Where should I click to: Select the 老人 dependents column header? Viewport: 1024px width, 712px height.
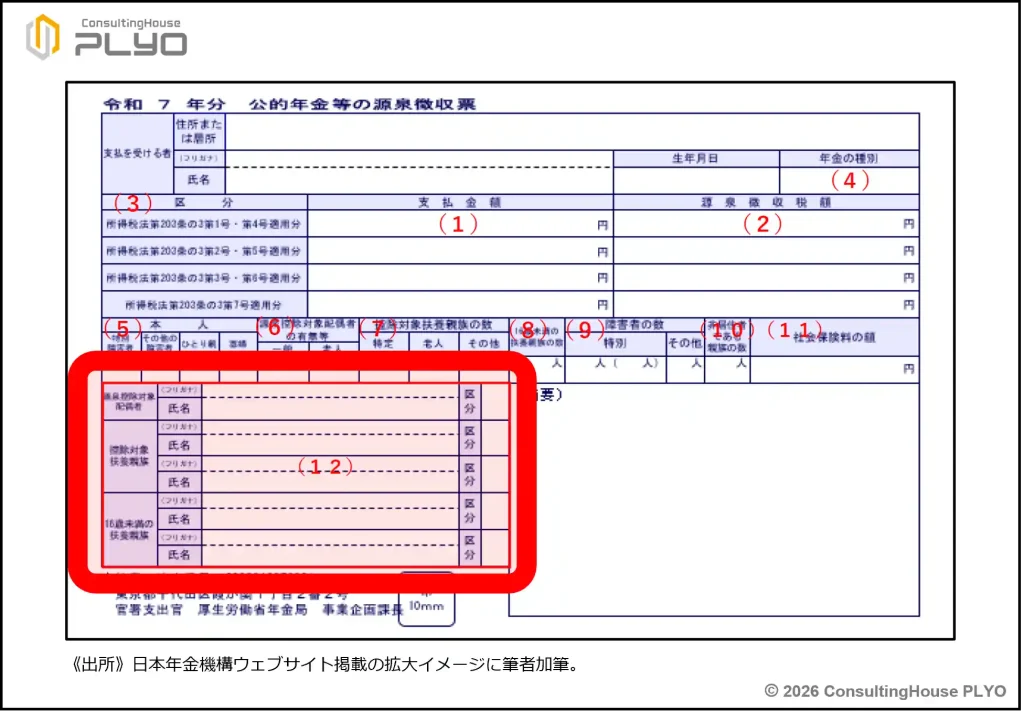click(433, 344)
